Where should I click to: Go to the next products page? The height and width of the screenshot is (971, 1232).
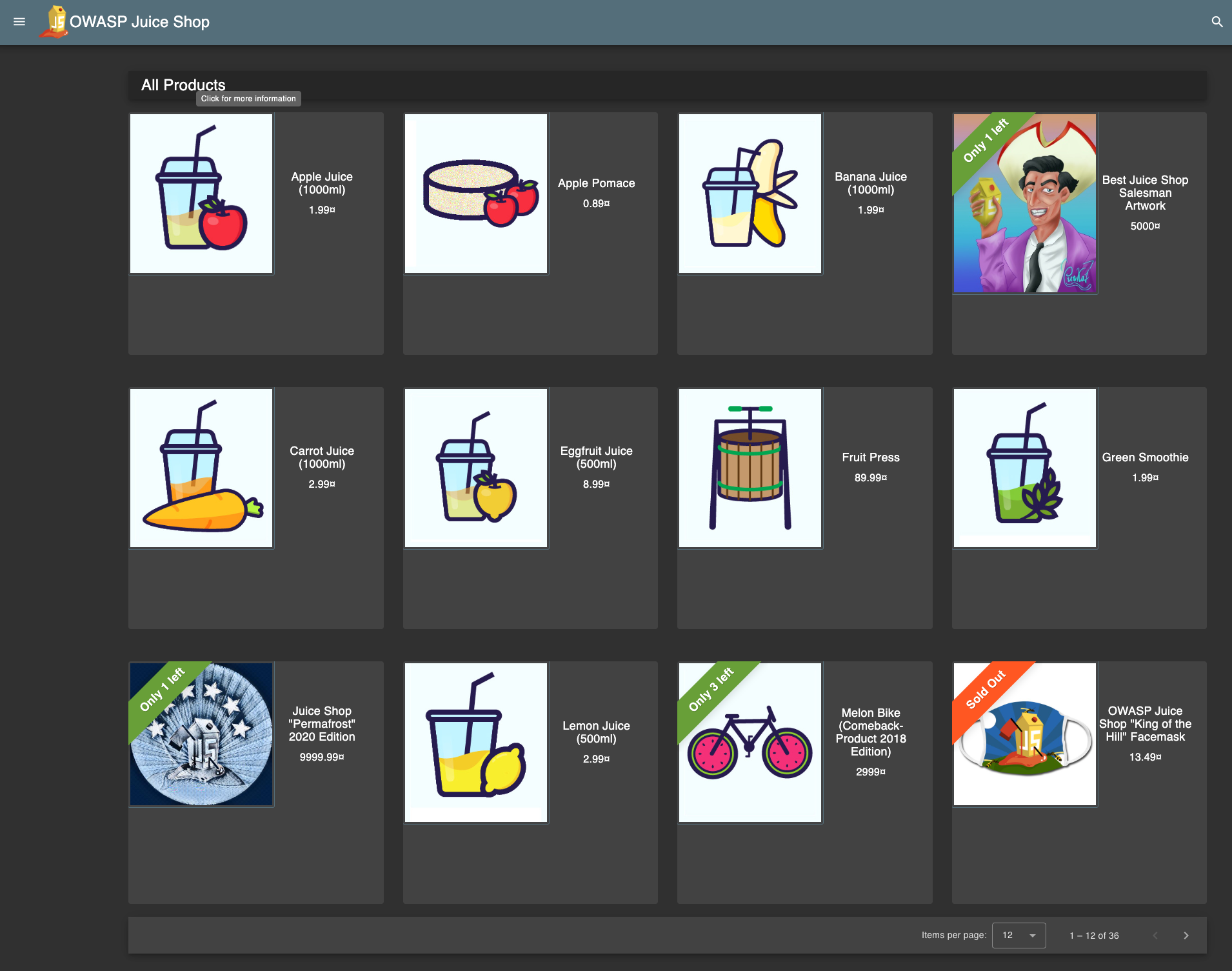pyautogui.click(x=1186, y=936)
